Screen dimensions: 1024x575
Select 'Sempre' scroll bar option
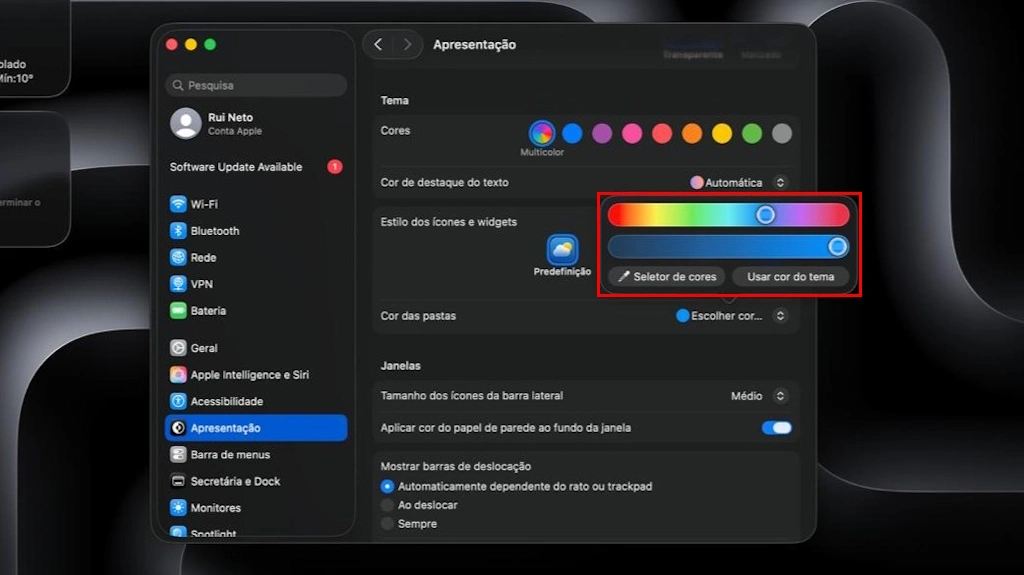388,524
